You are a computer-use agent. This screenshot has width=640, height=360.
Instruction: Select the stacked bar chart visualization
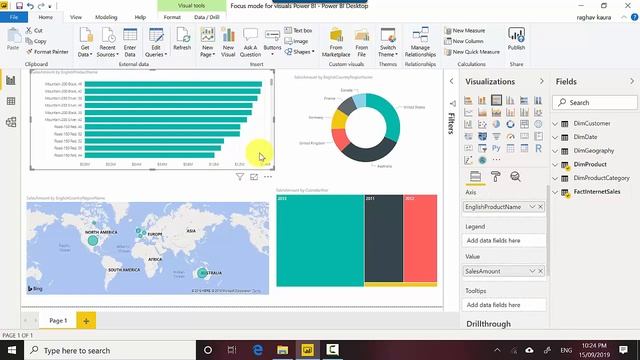tap(468, 100)
